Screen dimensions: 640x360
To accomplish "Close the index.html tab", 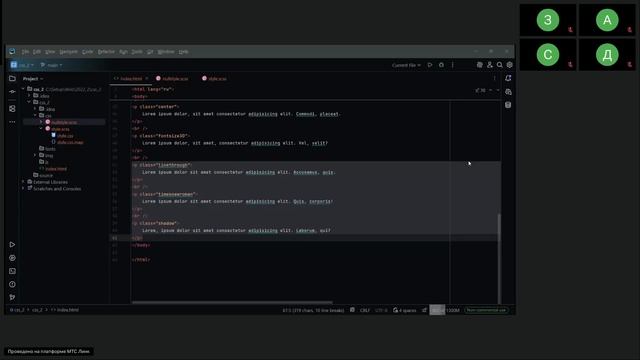I will point(147,78).
